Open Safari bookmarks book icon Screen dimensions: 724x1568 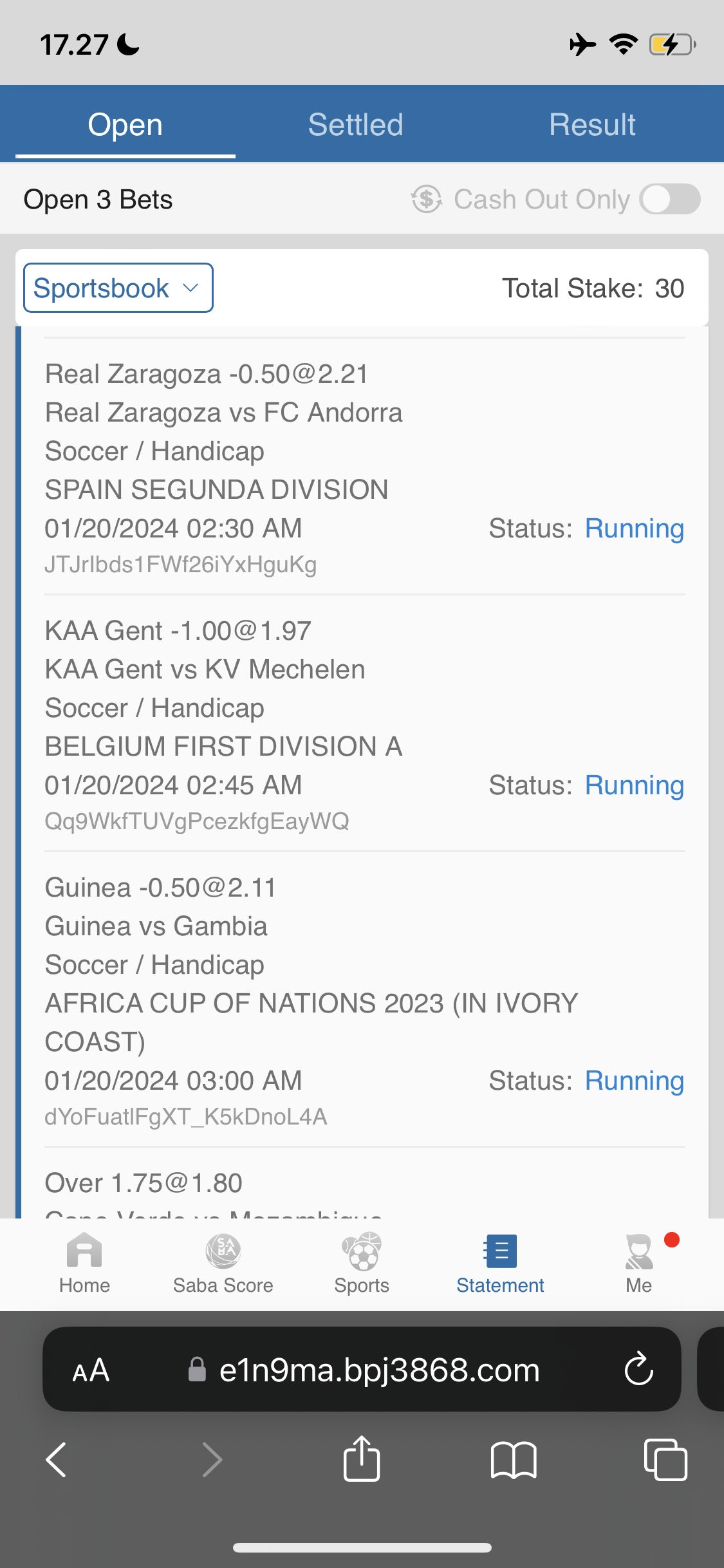(x=513, y=1459)
